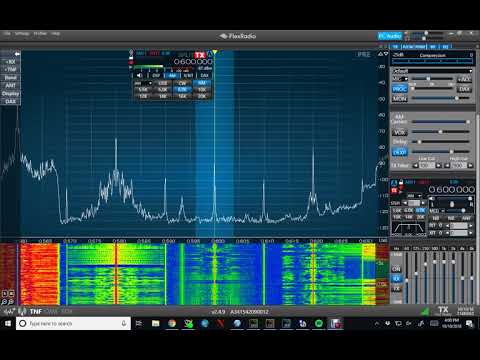Image resolution: width=480 pixels, height=360 pixels.
Task: Click the RIT offset value field
Action: pyautogui.click(x=458, y=226)
